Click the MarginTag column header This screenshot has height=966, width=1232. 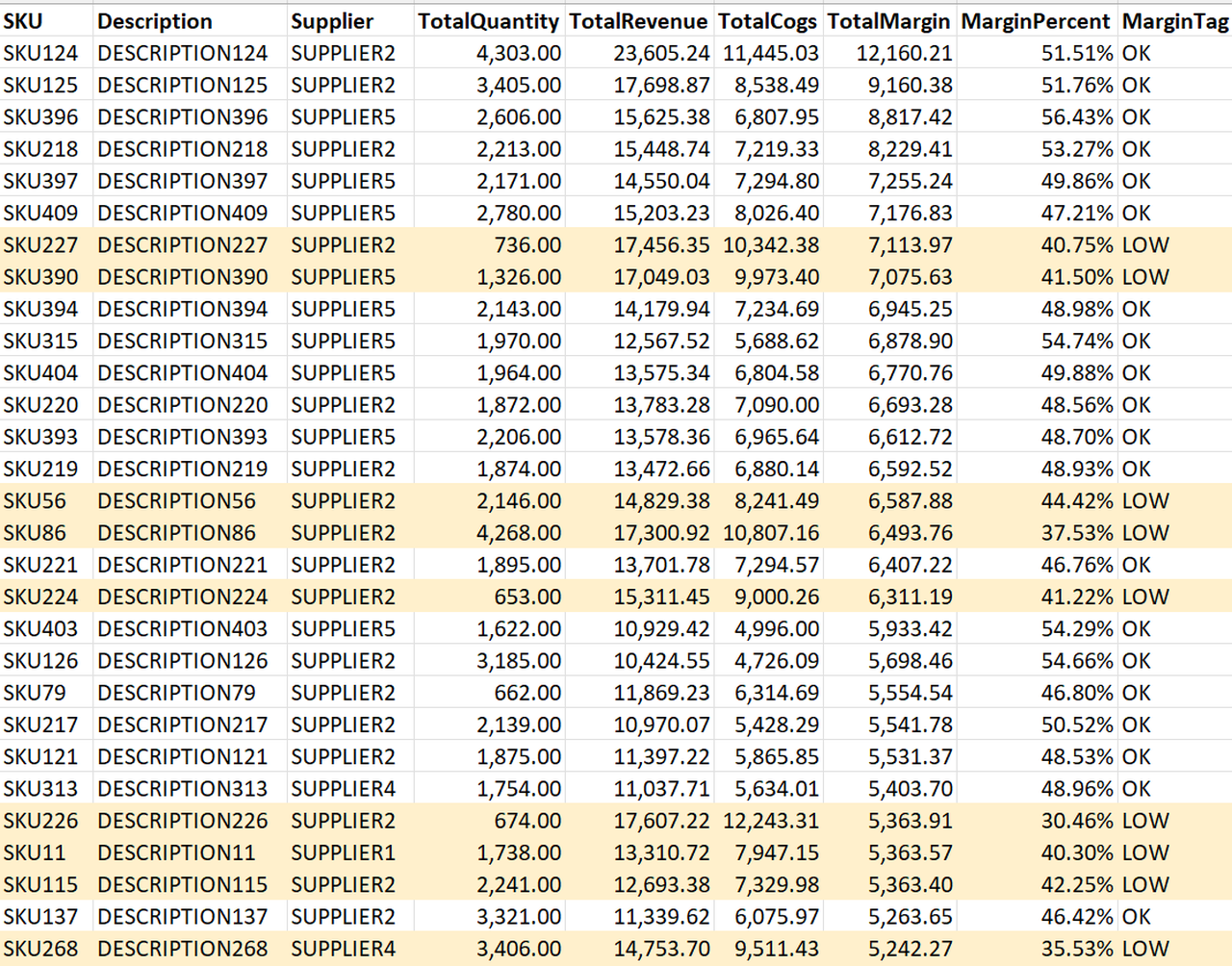(x=1175, y=20)
